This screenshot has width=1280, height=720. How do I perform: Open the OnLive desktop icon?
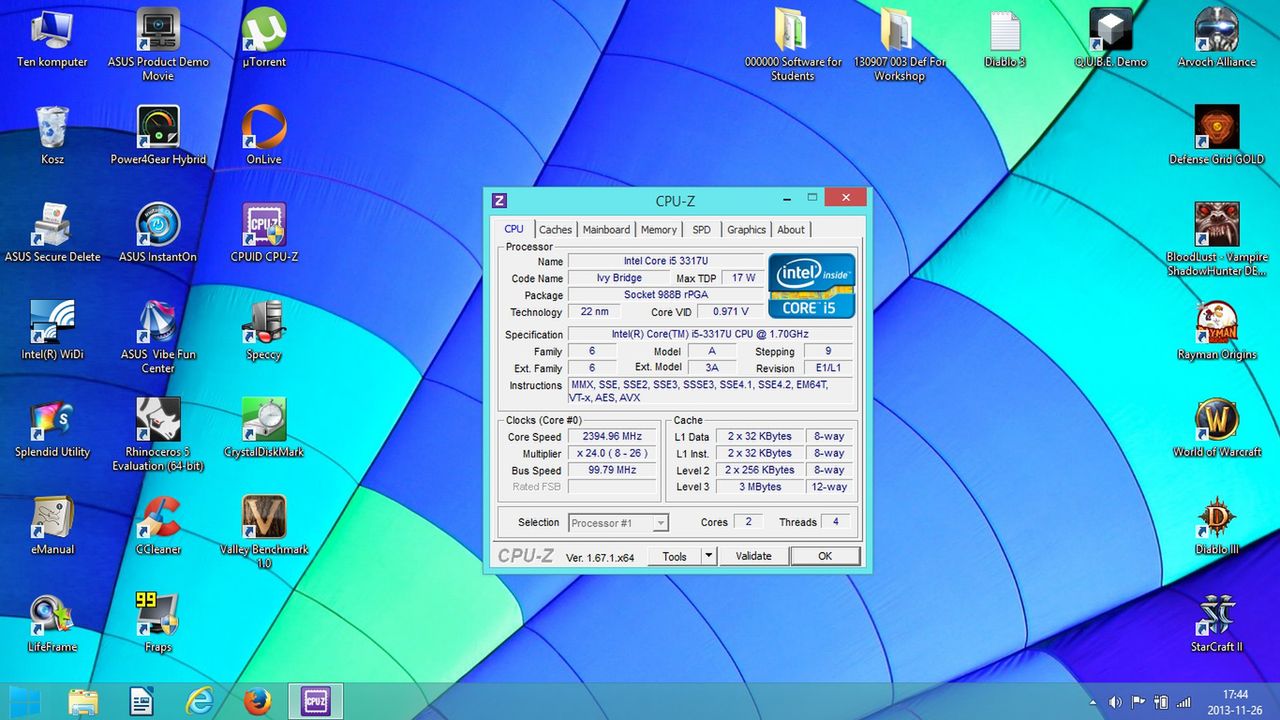264,135
